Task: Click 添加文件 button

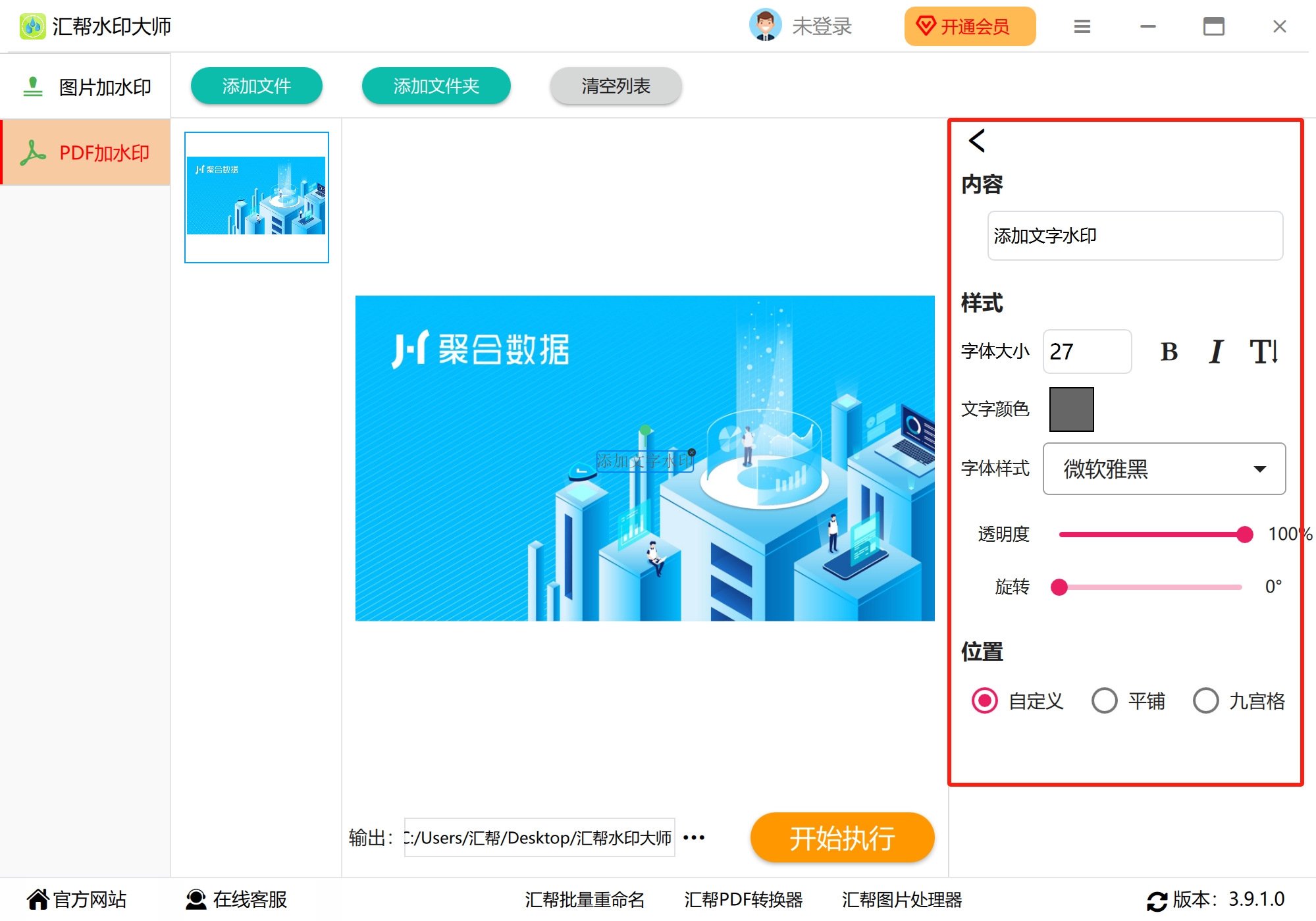Action: click(x=256, y=86)
